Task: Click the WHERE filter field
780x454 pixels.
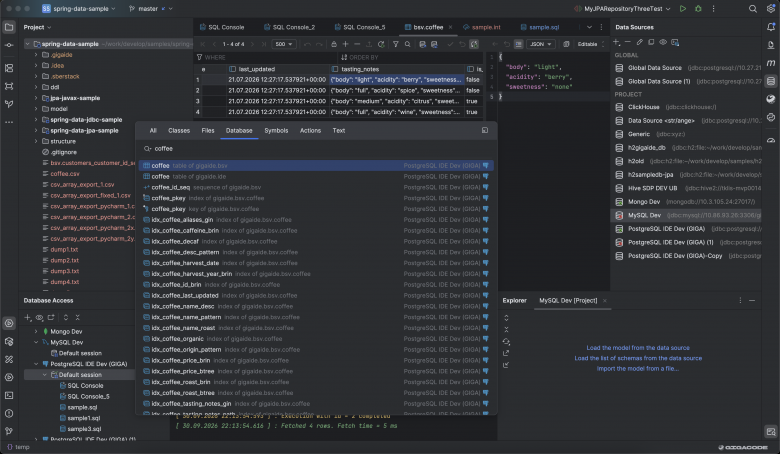Action: 265,57
